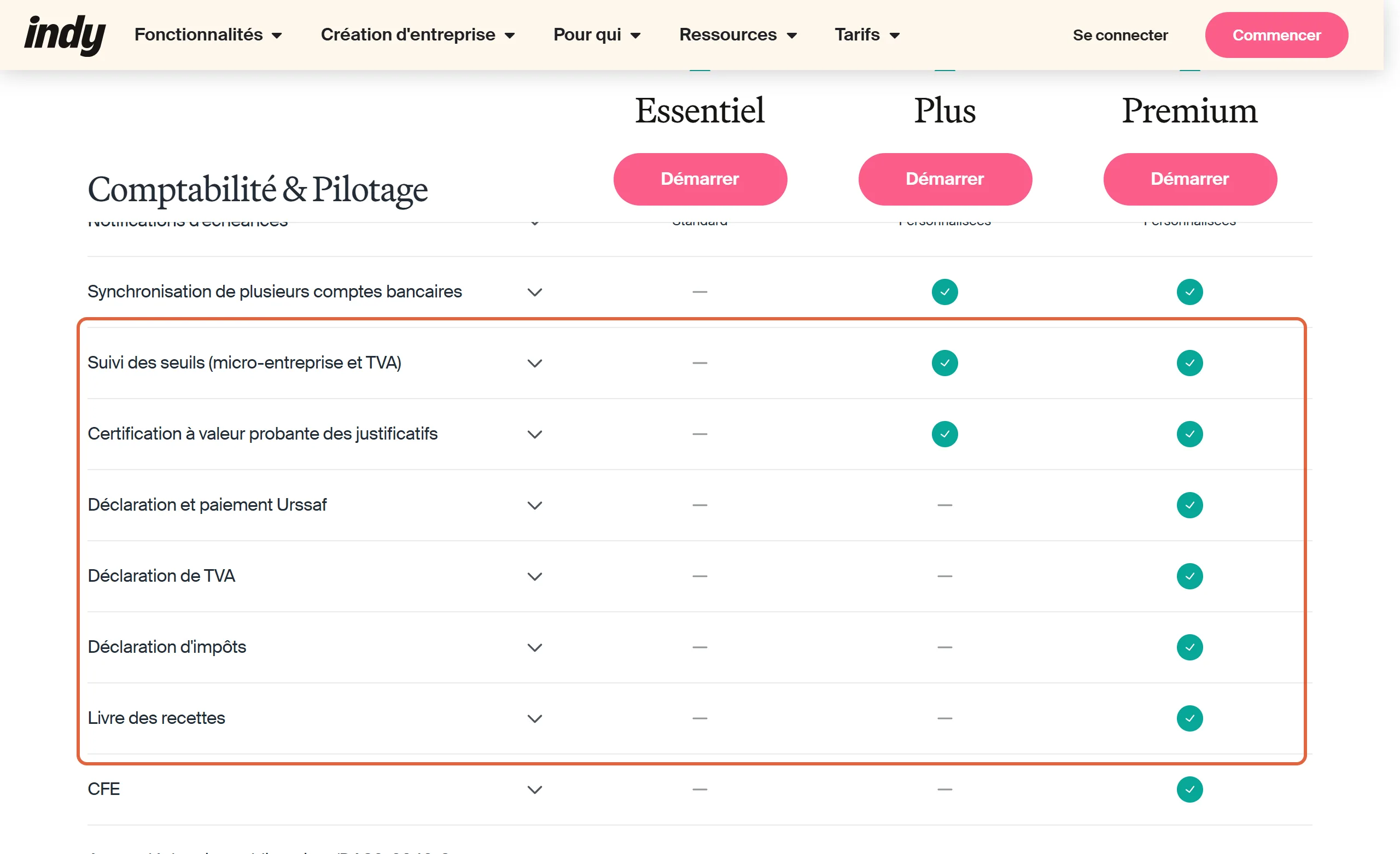
Task: Click Démarrer under Essentiel
Action: tap(700, 179)
